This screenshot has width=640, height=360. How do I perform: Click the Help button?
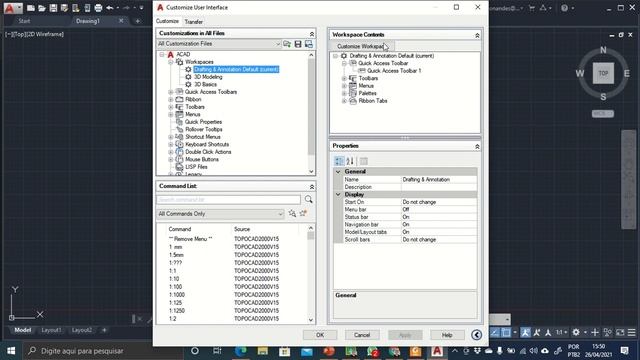447,335
